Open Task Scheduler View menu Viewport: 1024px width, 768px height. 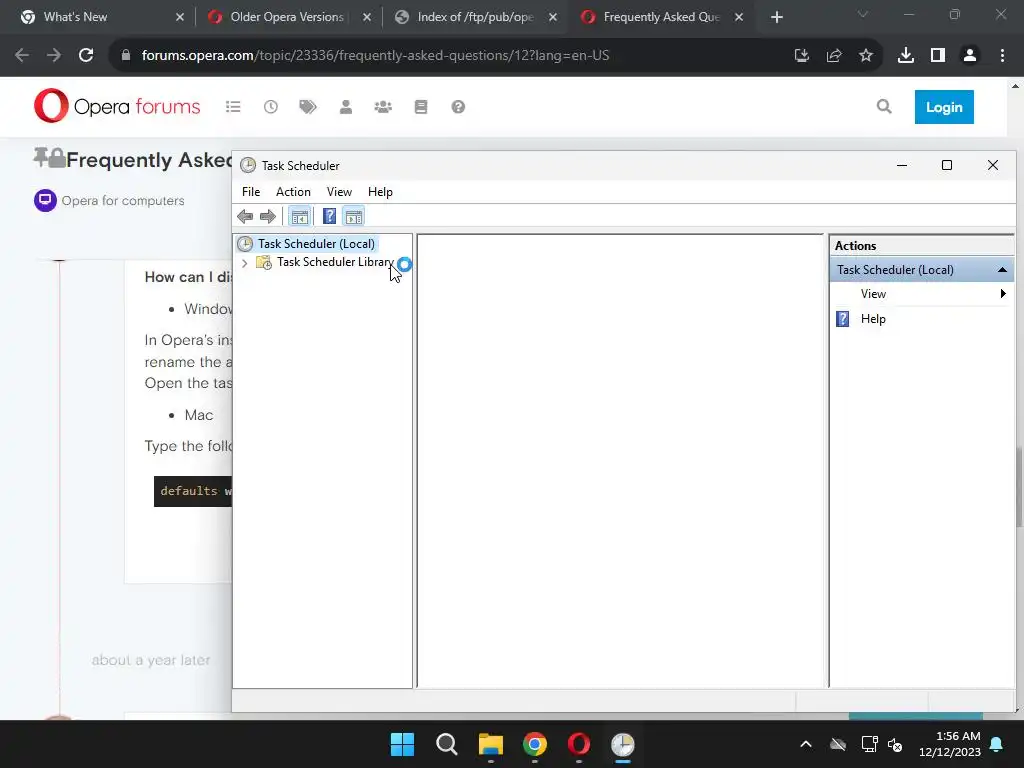(339, 191)
